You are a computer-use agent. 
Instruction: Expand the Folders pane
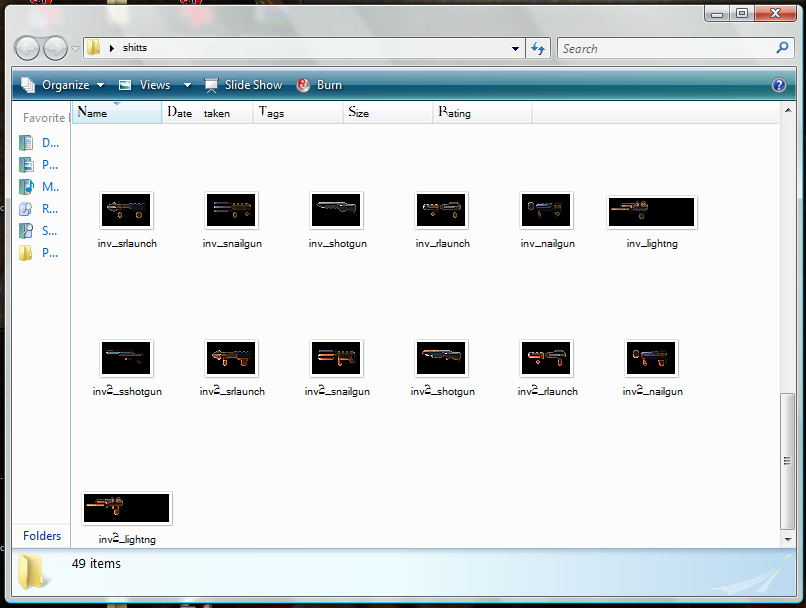coord(42,536)
